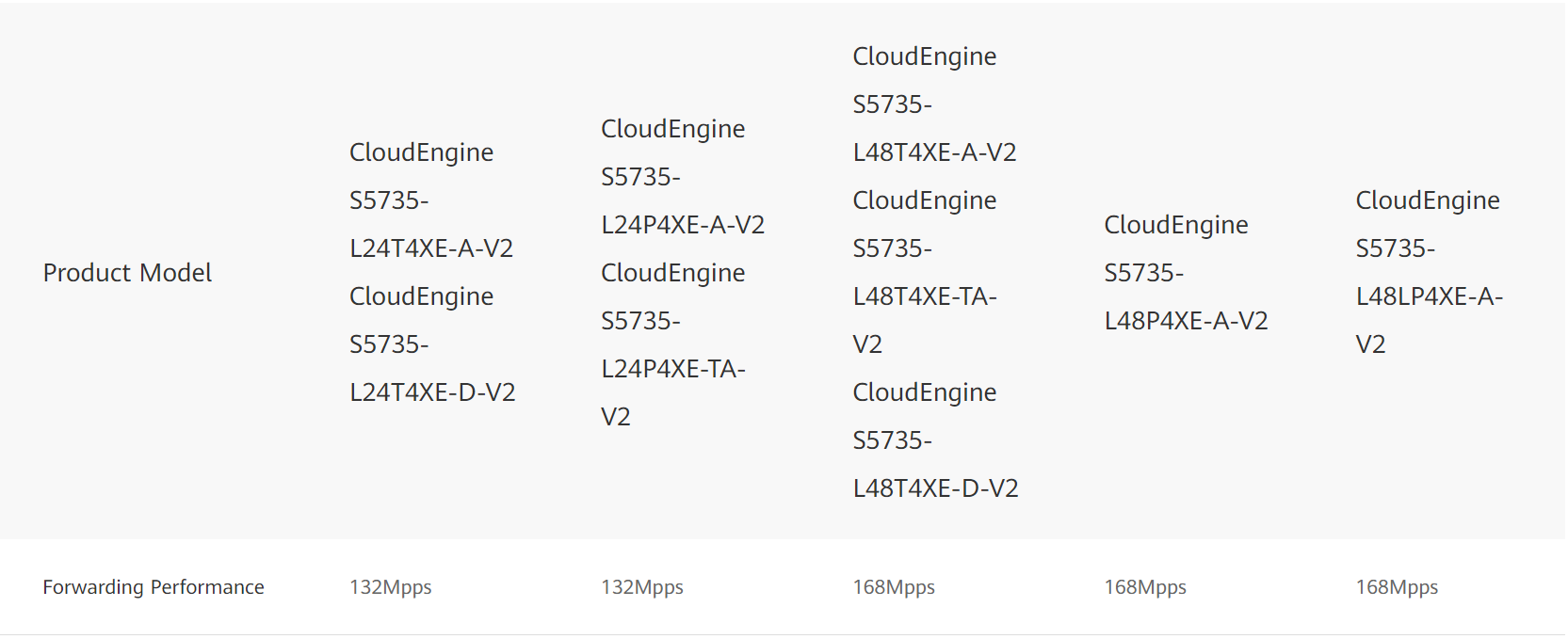Image resolution: width=1568 pixels, height=639 pixels.
Task: Click the Forwarding Performance row label
Action: 154,587
